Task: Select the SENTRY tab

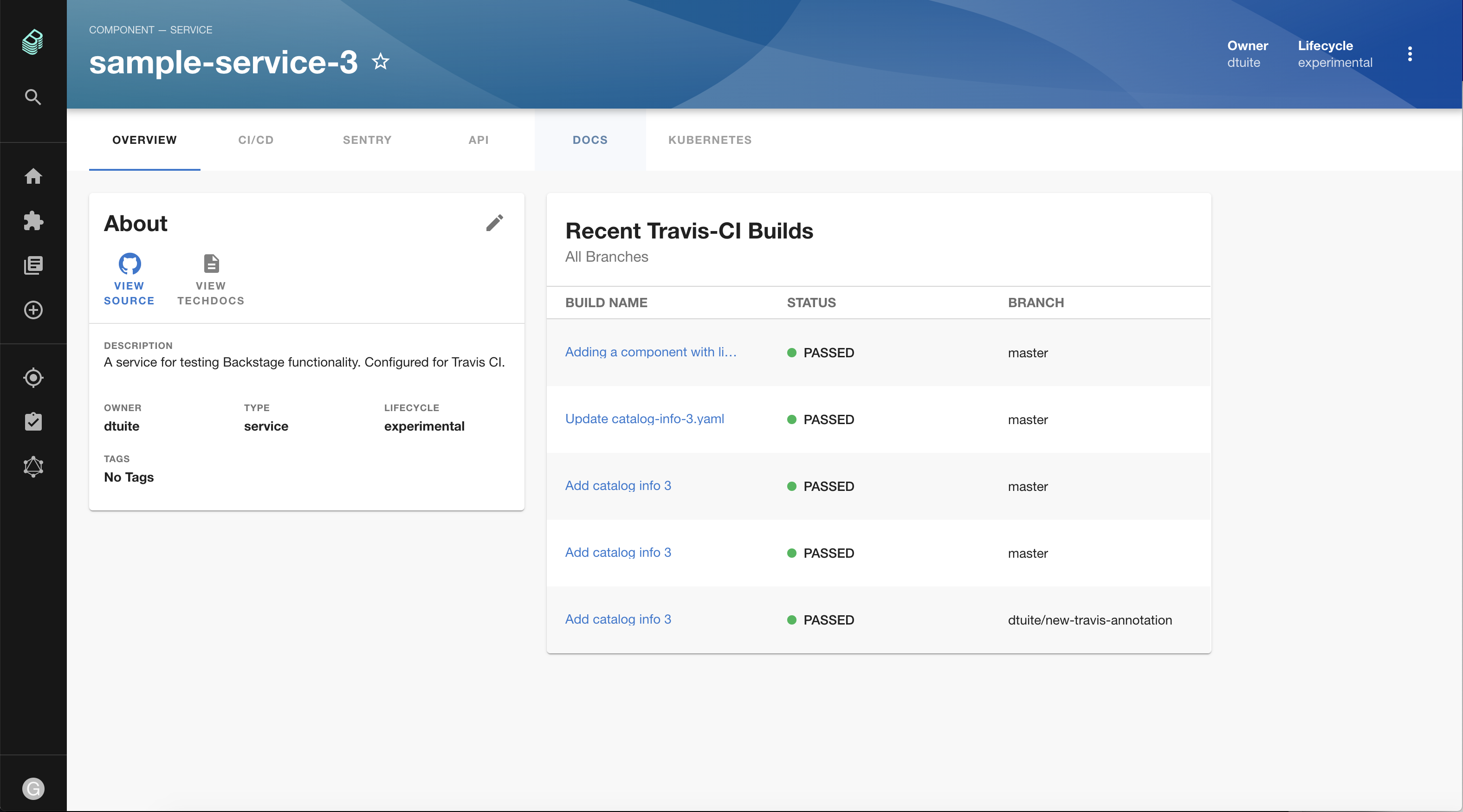Action: [x=367, y=139]
